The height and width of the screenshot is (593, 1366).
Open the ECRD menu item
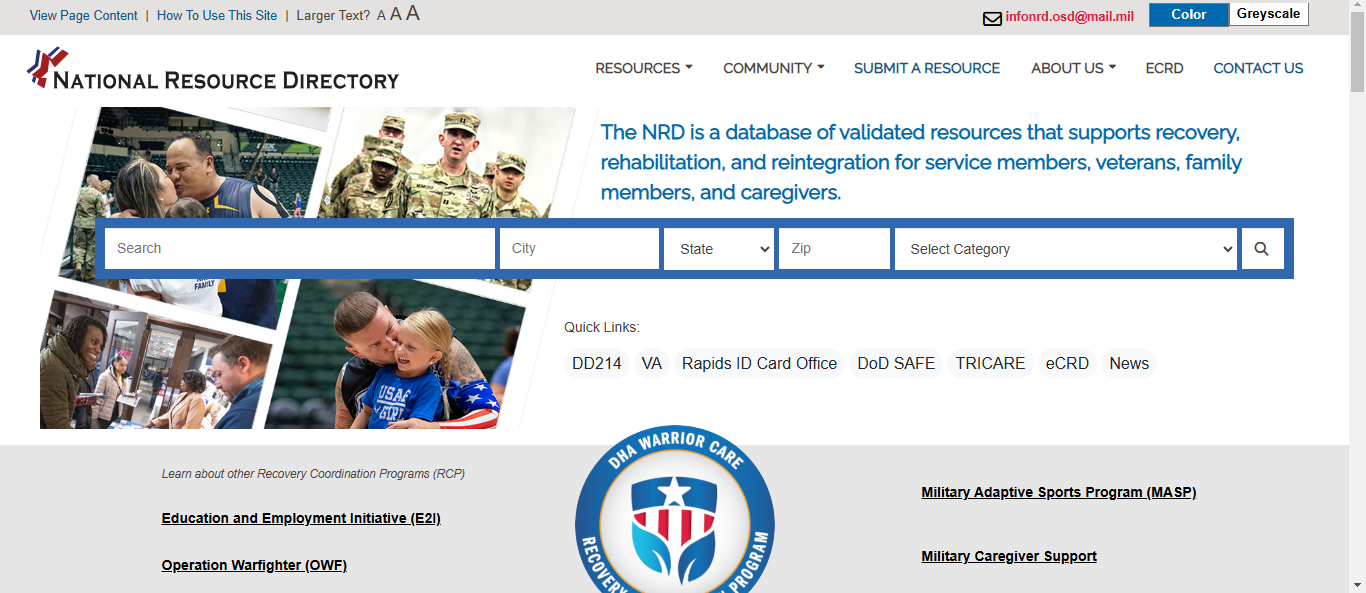pos(1164,68)
